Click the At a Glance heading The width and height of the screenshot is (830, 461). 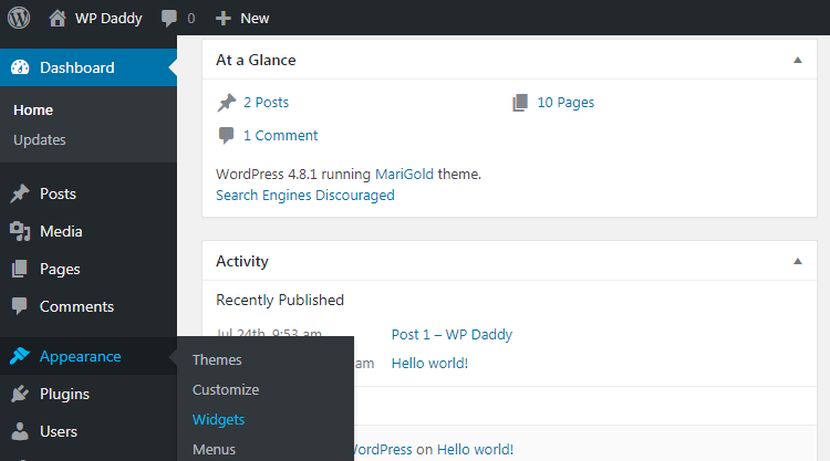tap(256, 60)
